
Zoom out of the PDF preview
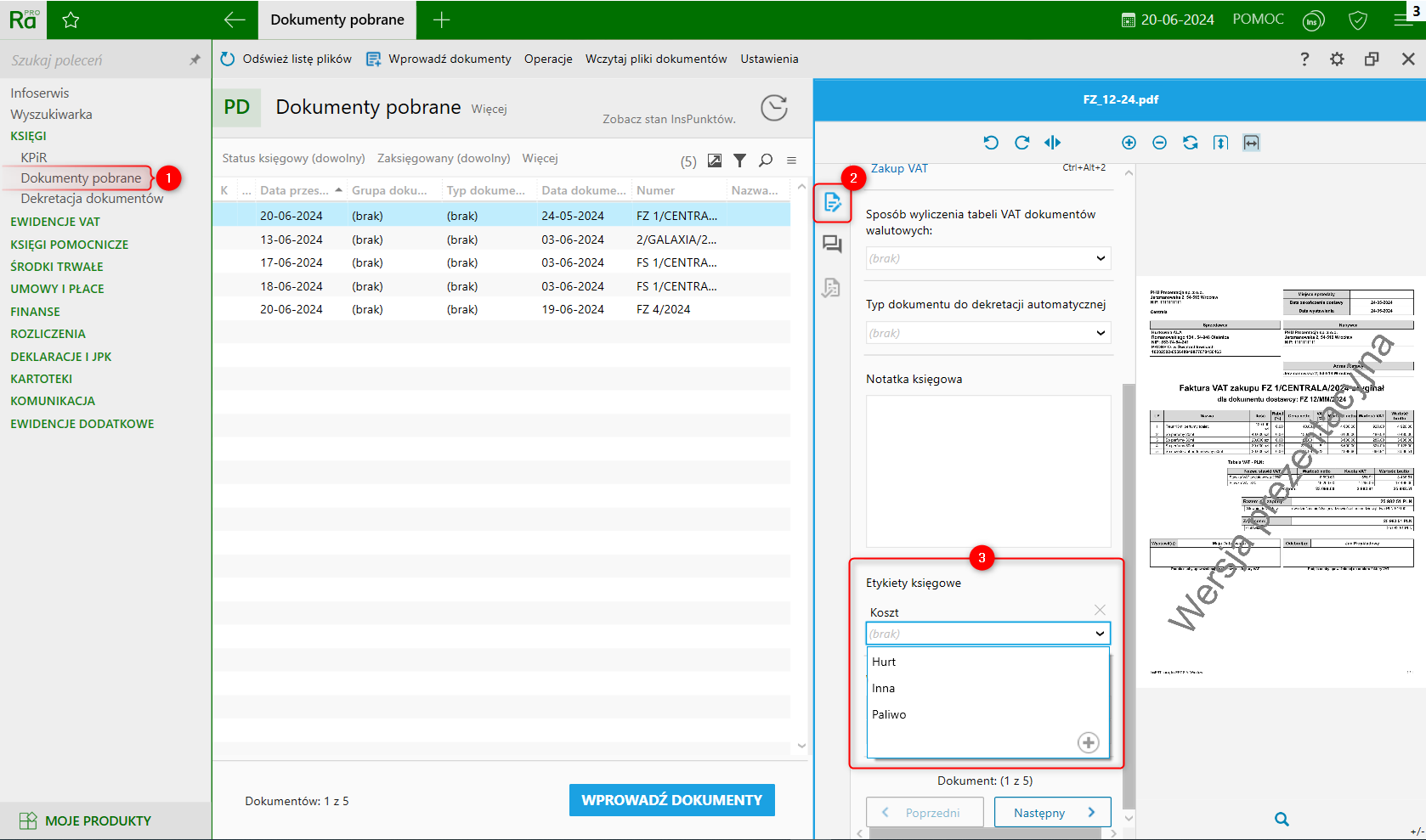point(1159,143)
